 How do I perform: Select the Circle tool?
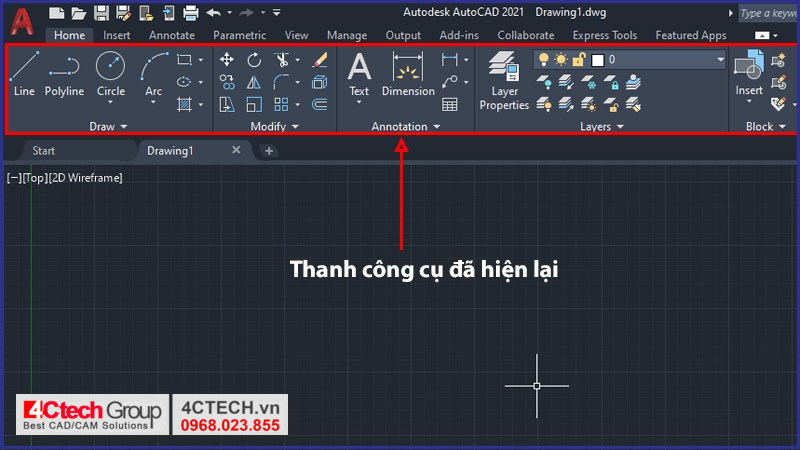(x=111, y=73)
